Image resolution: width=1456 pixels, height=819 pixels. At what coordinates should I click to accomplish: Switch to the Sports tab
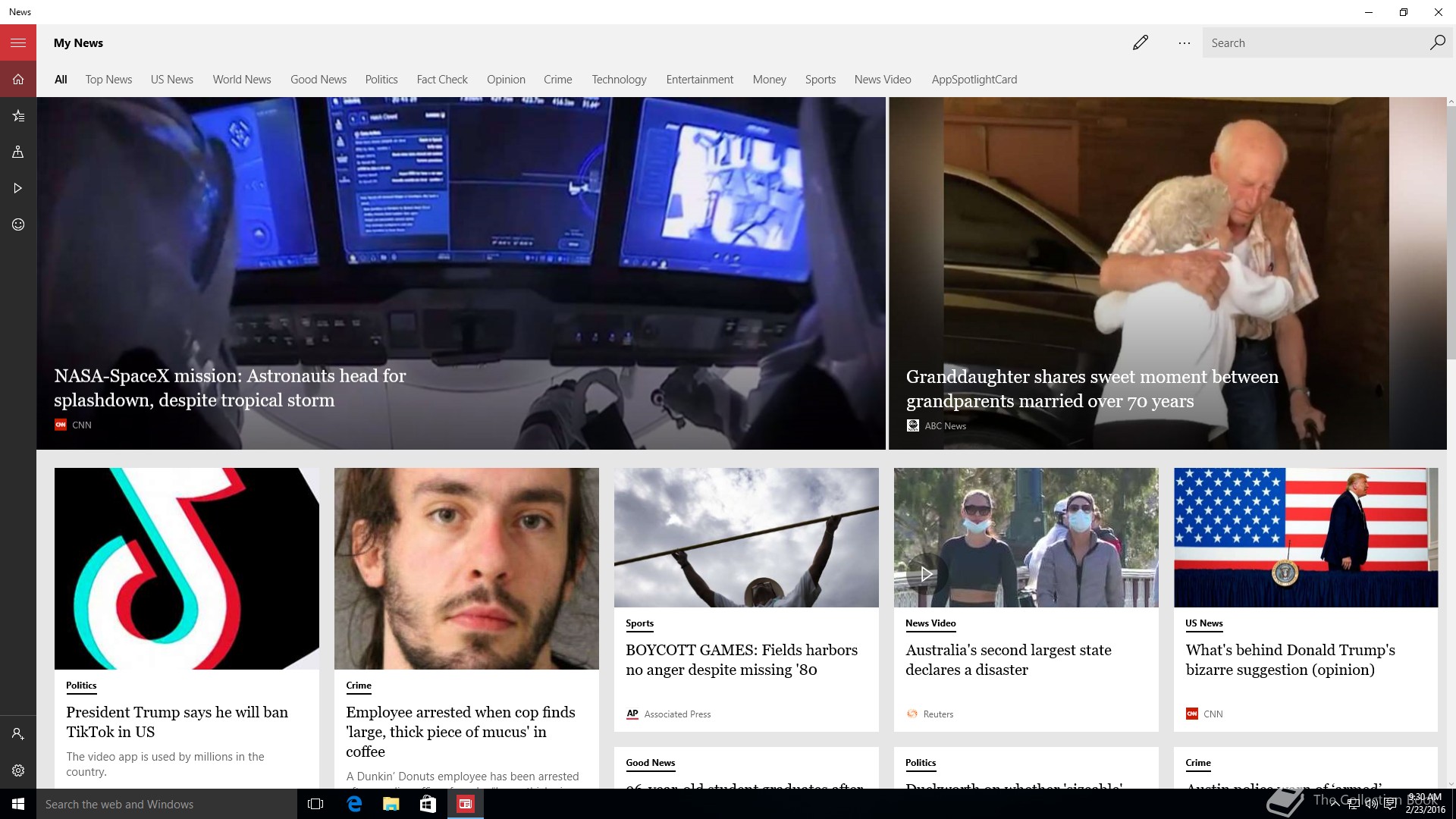click(x=821, y=80)
